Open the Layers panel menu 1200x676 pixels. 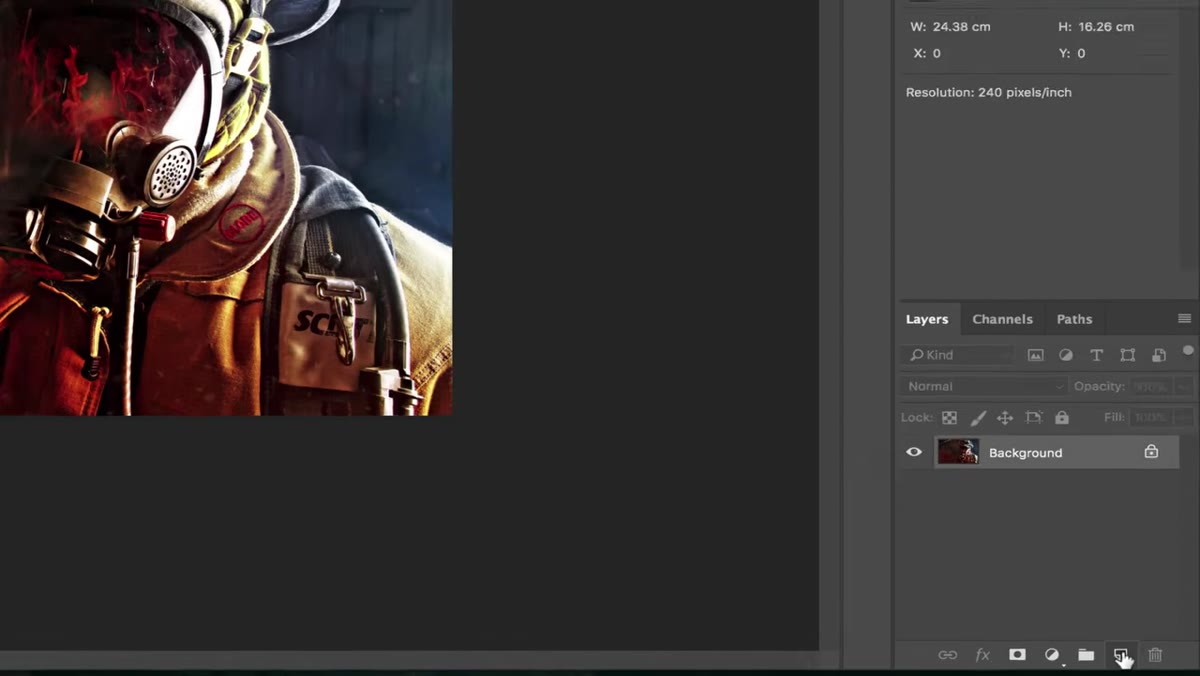[x=1184, y=319]
